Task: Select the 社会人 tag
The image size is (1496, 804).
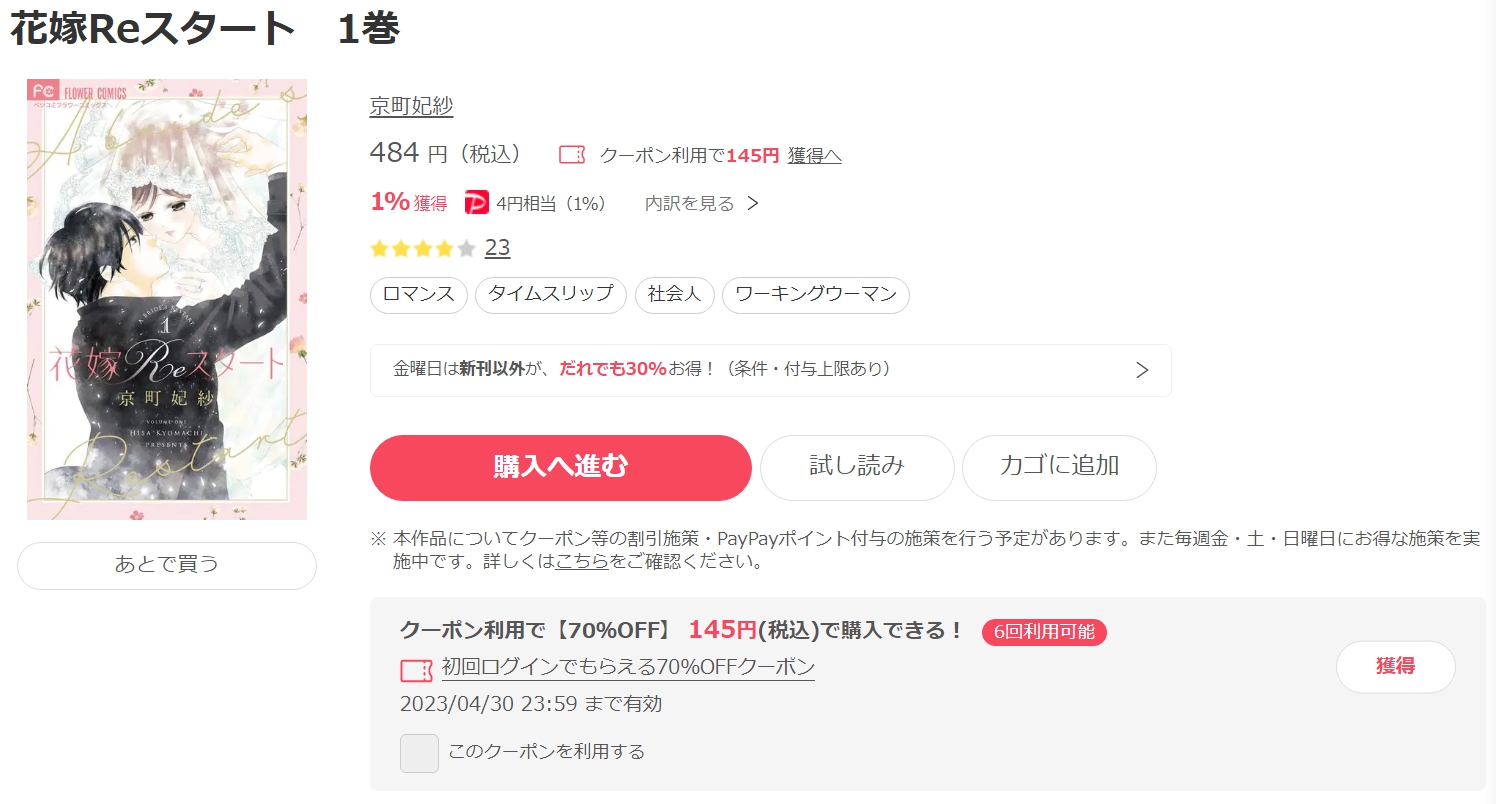Action: point(675,295)
